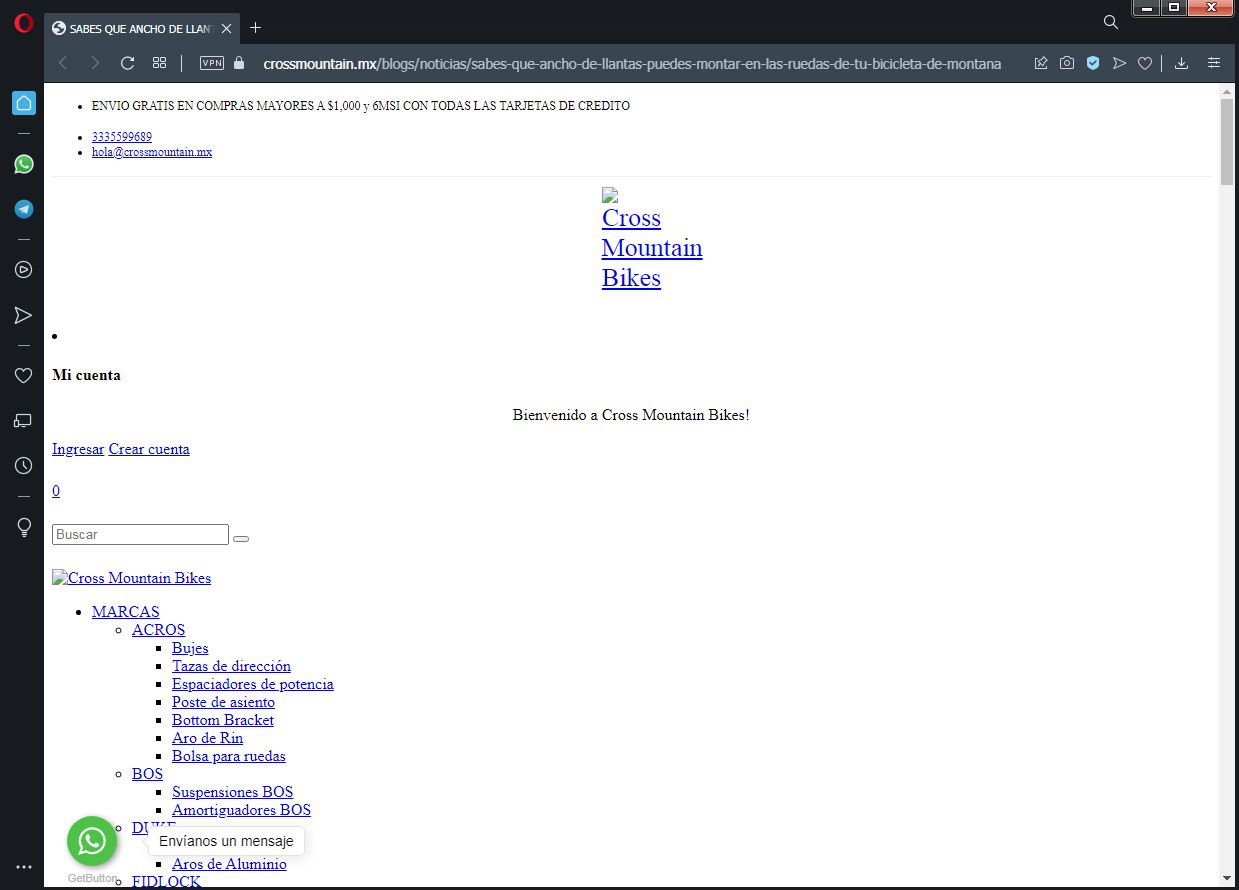Open the Speed Dial start page grid
This screenshot has height=890, width=1239.
click(159, 63)
